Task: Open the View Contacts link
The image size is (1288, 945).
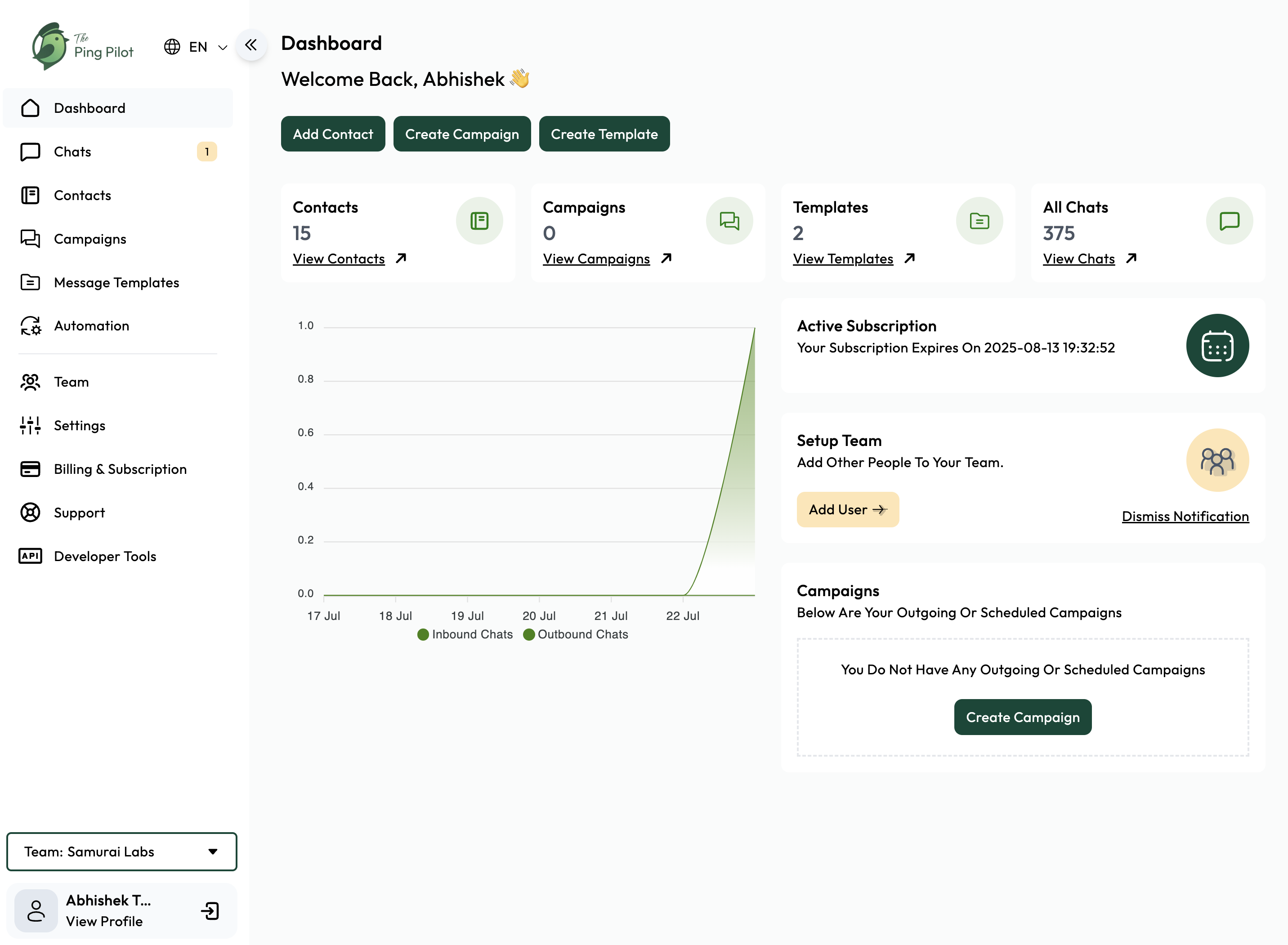Action: (x=339, y=259)
